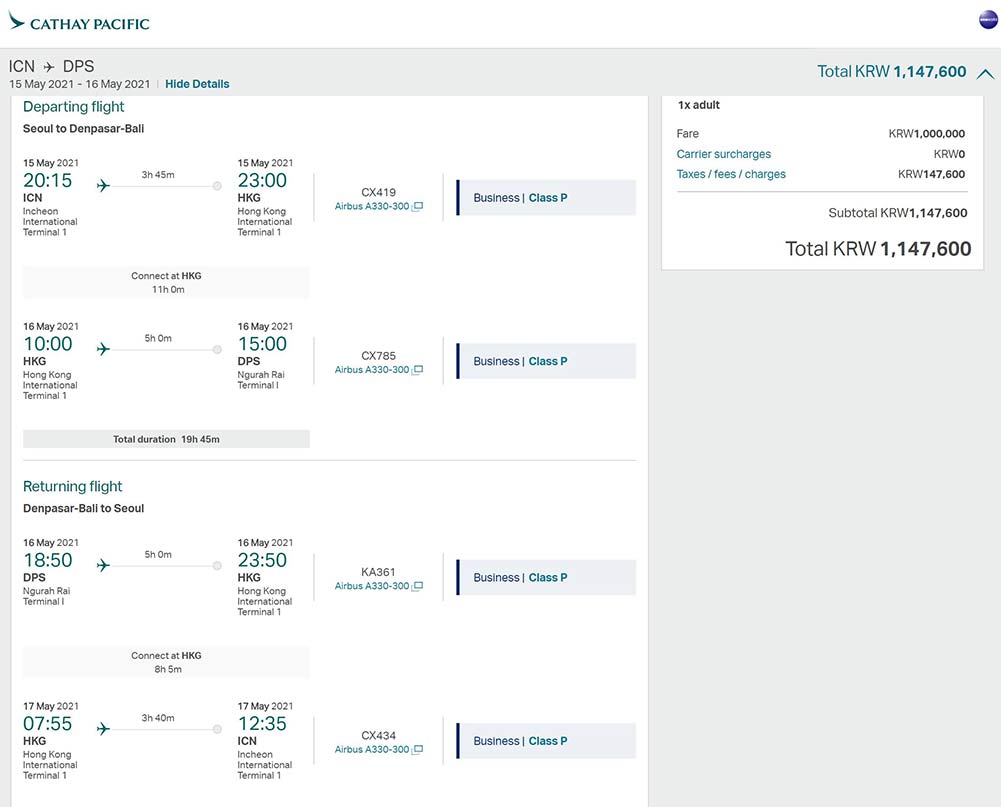Image resolution: width=1001 pixels, height=807 pixels.
Task: Click Business Class P box for CX434
Action: click(546, 741)
